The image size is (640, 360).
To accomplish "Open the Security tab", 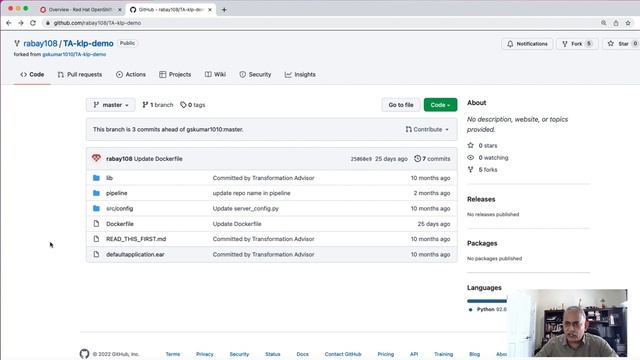I will (255, 74).
